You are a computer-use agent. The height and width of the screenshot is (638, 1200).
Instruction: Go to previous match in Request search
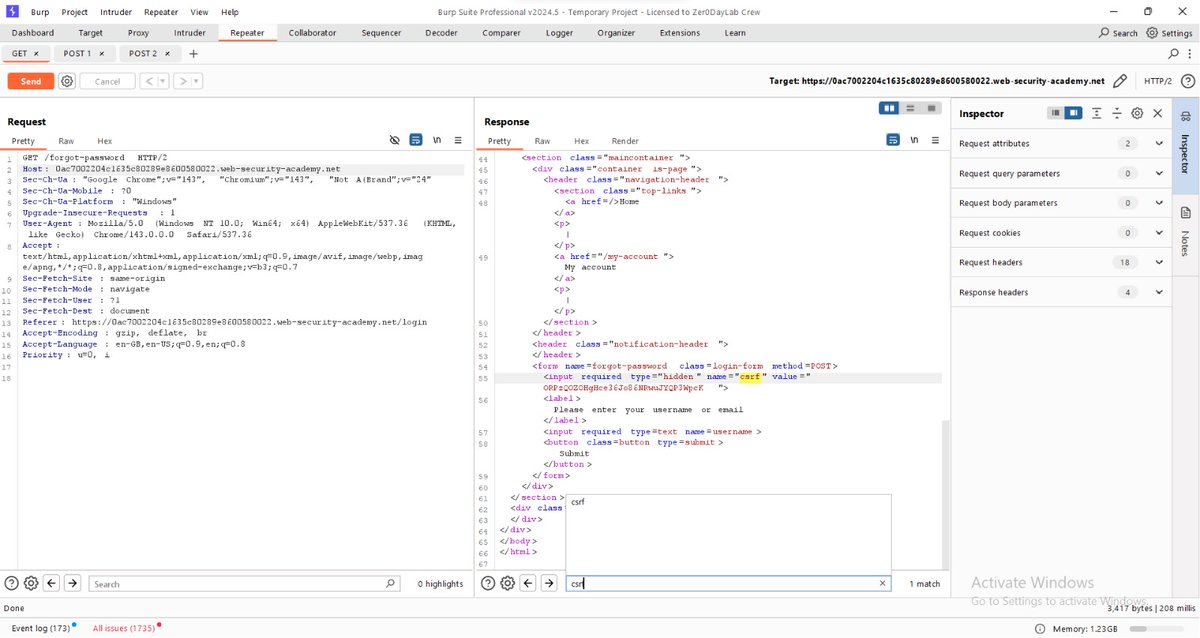pyautogui.click(x=51, y=583)
